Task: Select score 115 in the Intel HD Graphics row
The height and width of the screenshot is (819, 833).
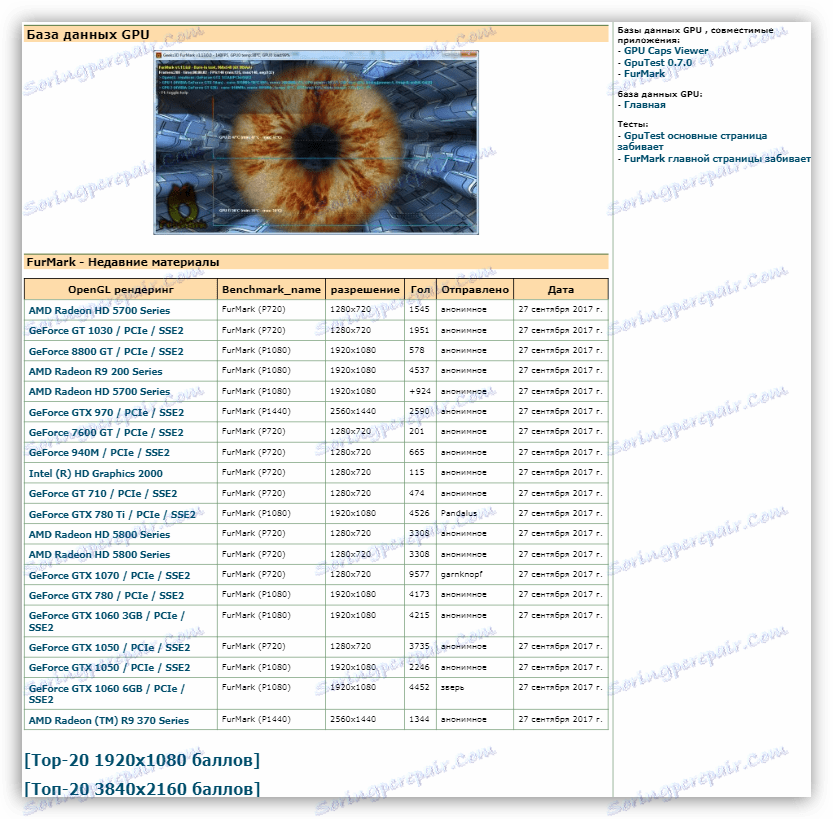Action: click(x=416, y=472)
